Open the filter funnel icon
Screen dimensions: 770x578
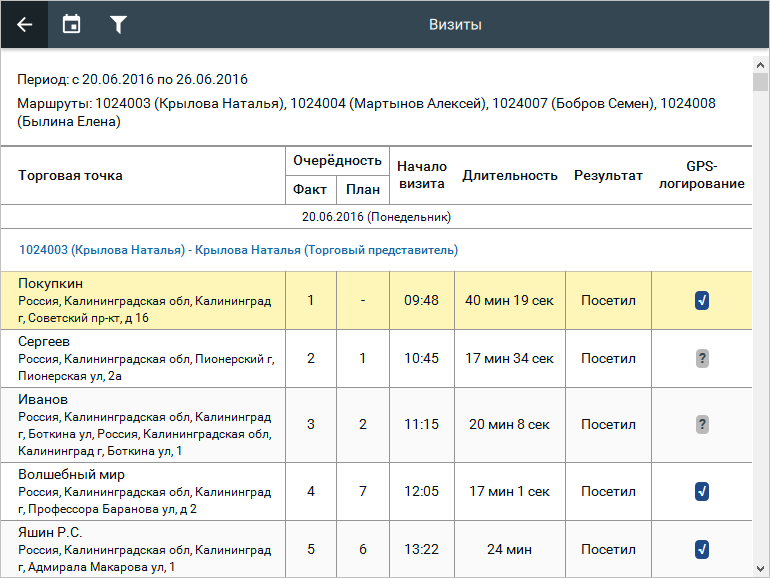118,24
